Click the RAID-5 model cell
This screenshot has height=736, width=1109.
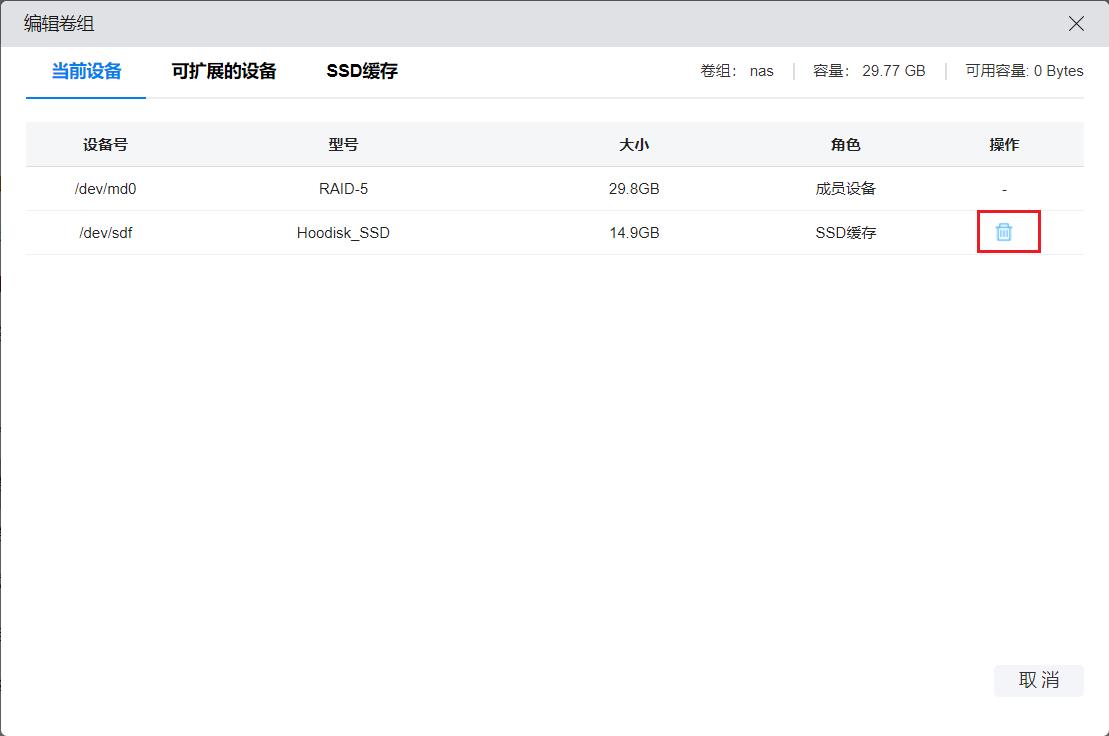coord(343,189)
